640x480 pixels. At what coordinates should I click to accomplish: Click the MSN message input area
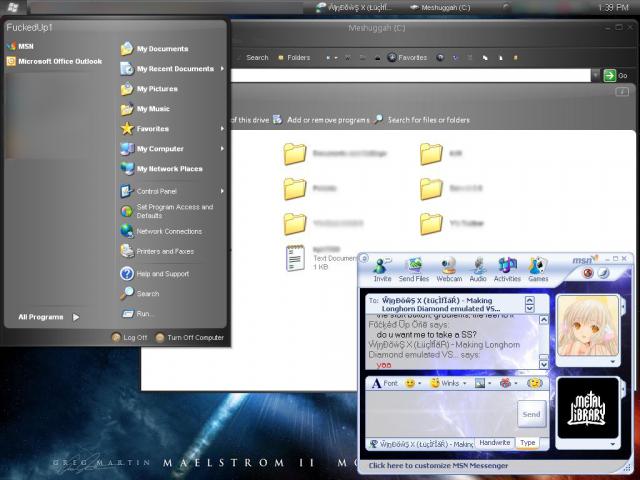tap(441, 413)
